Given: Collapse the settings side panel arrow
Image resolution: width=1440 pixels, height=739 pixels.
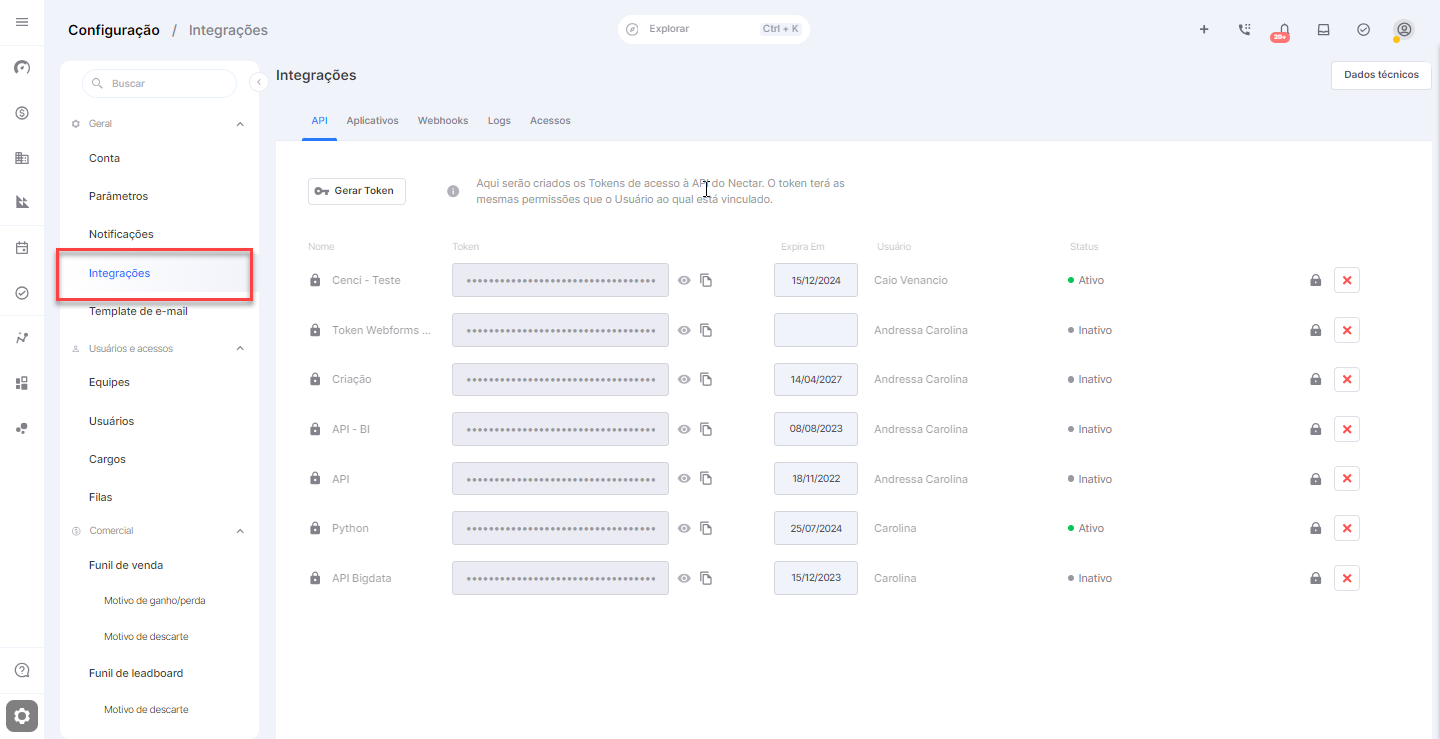Looking at the screenshot, I should click(x=258, y=82).
